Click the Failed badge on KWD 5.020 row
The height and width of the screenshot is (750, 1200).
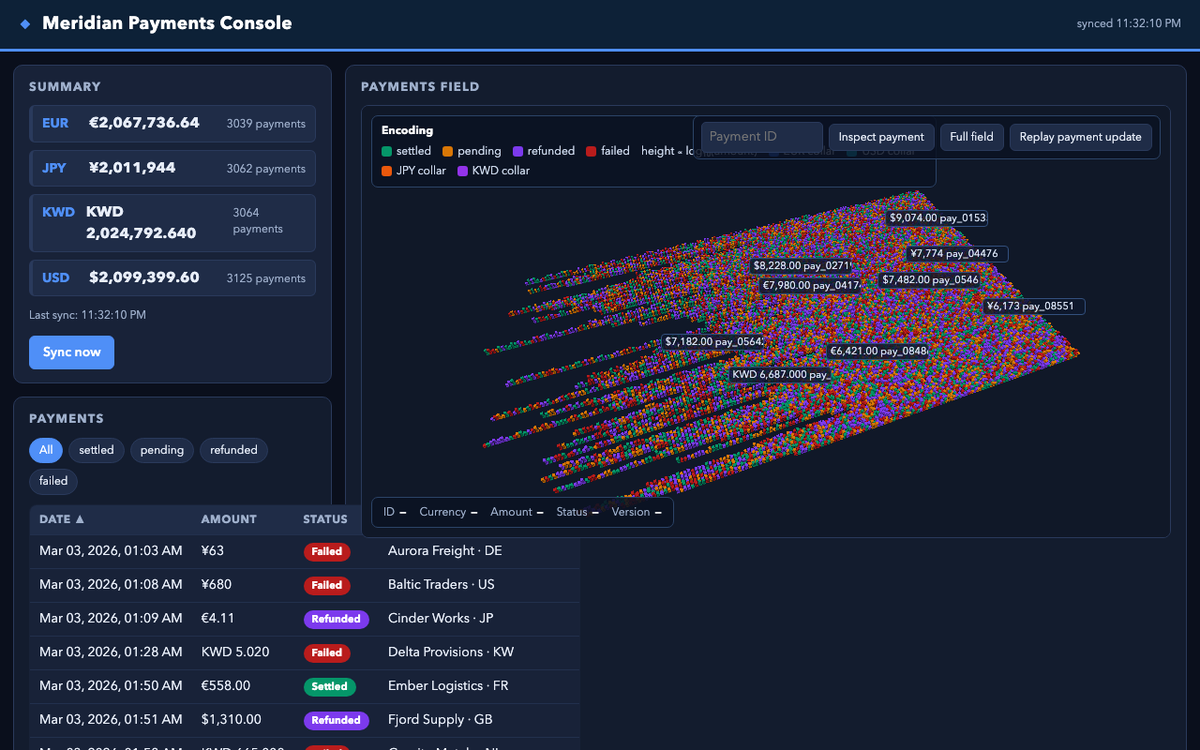coord(327,653)
